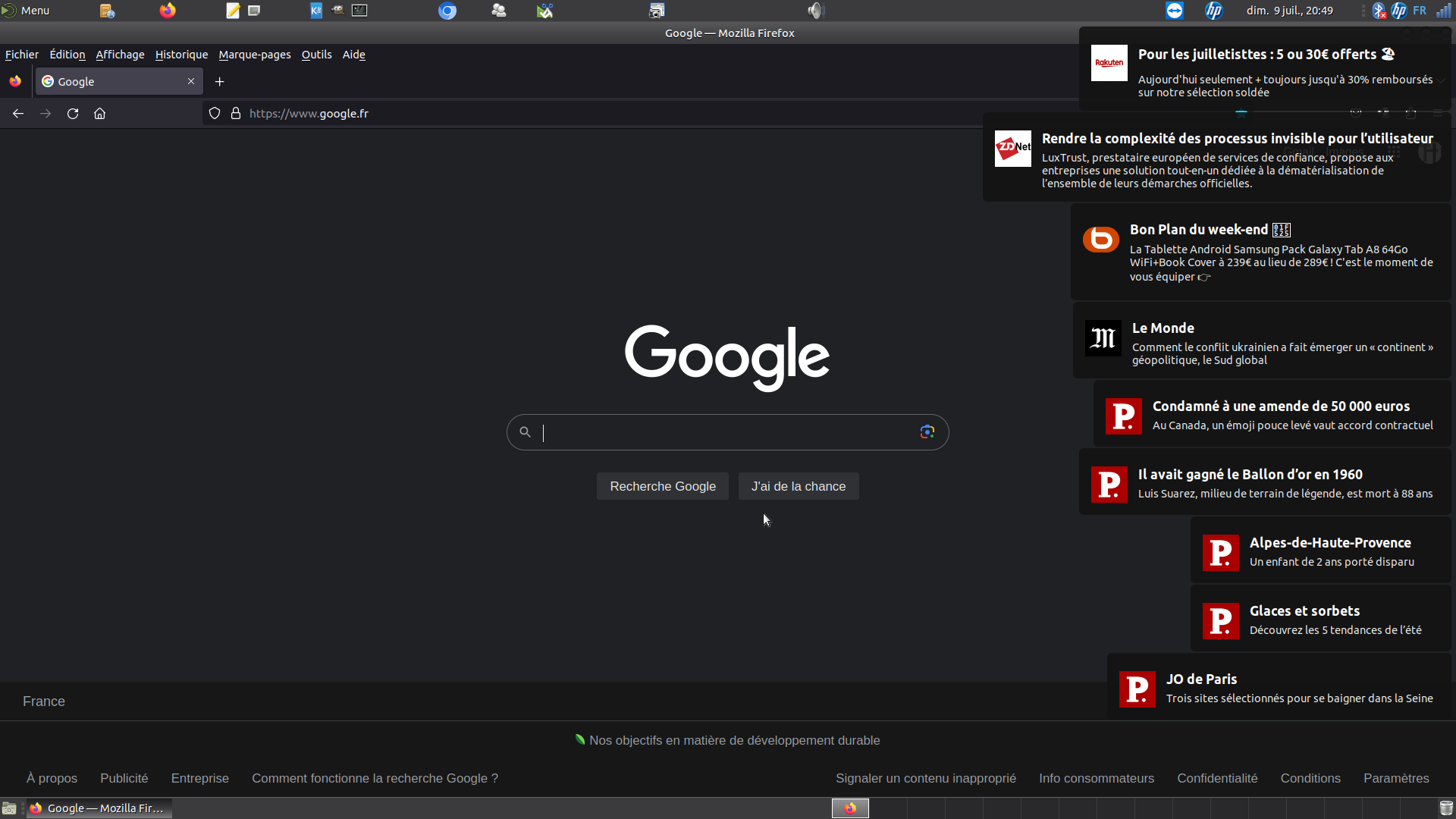Screen dimensions: 1456x819
Task: Open the left HP panel icon
Action: tap(1214, 11)
